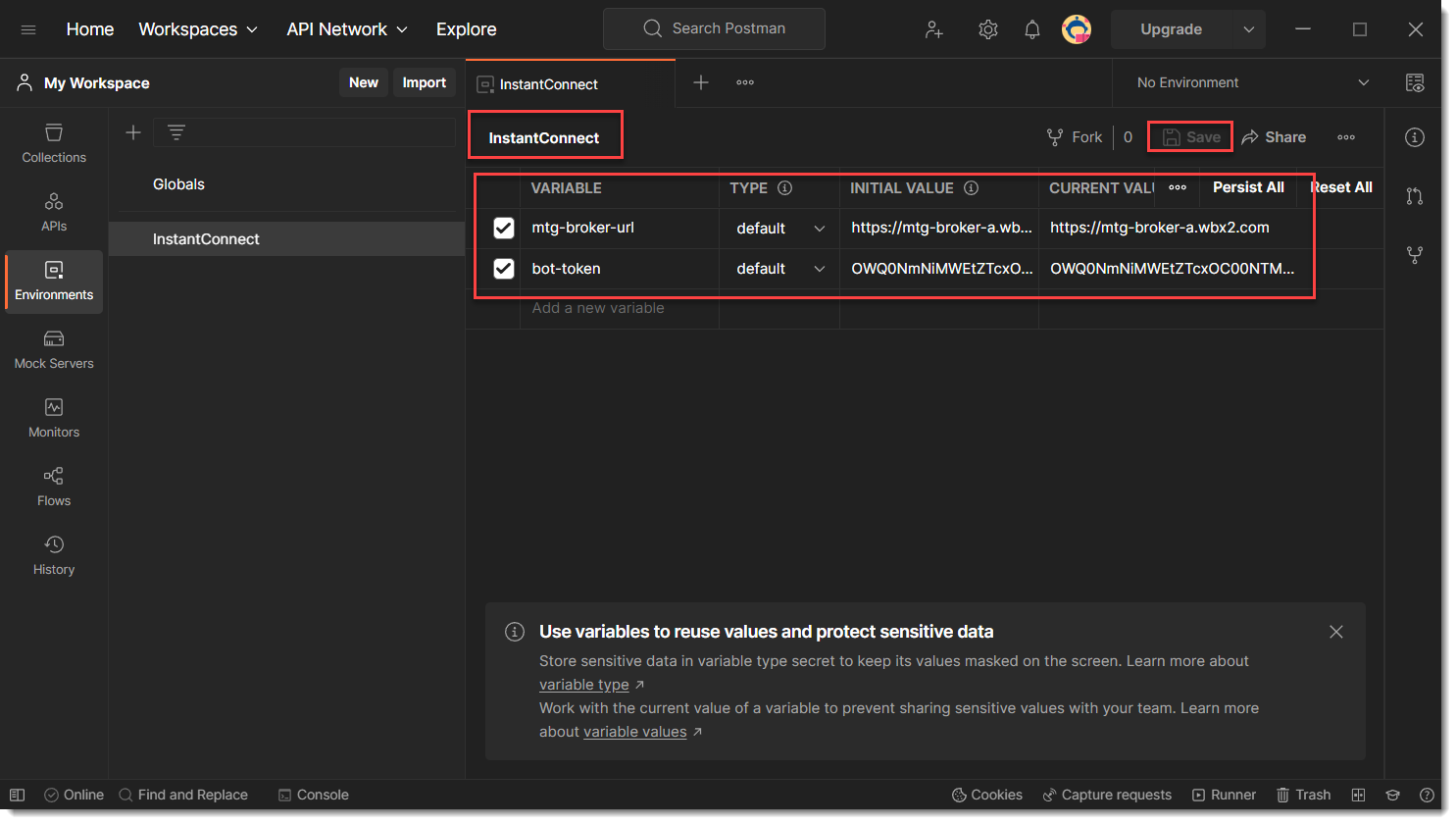
Task: Open the pull requests icon on right sidebar
Action: (x=1415, y=196)
